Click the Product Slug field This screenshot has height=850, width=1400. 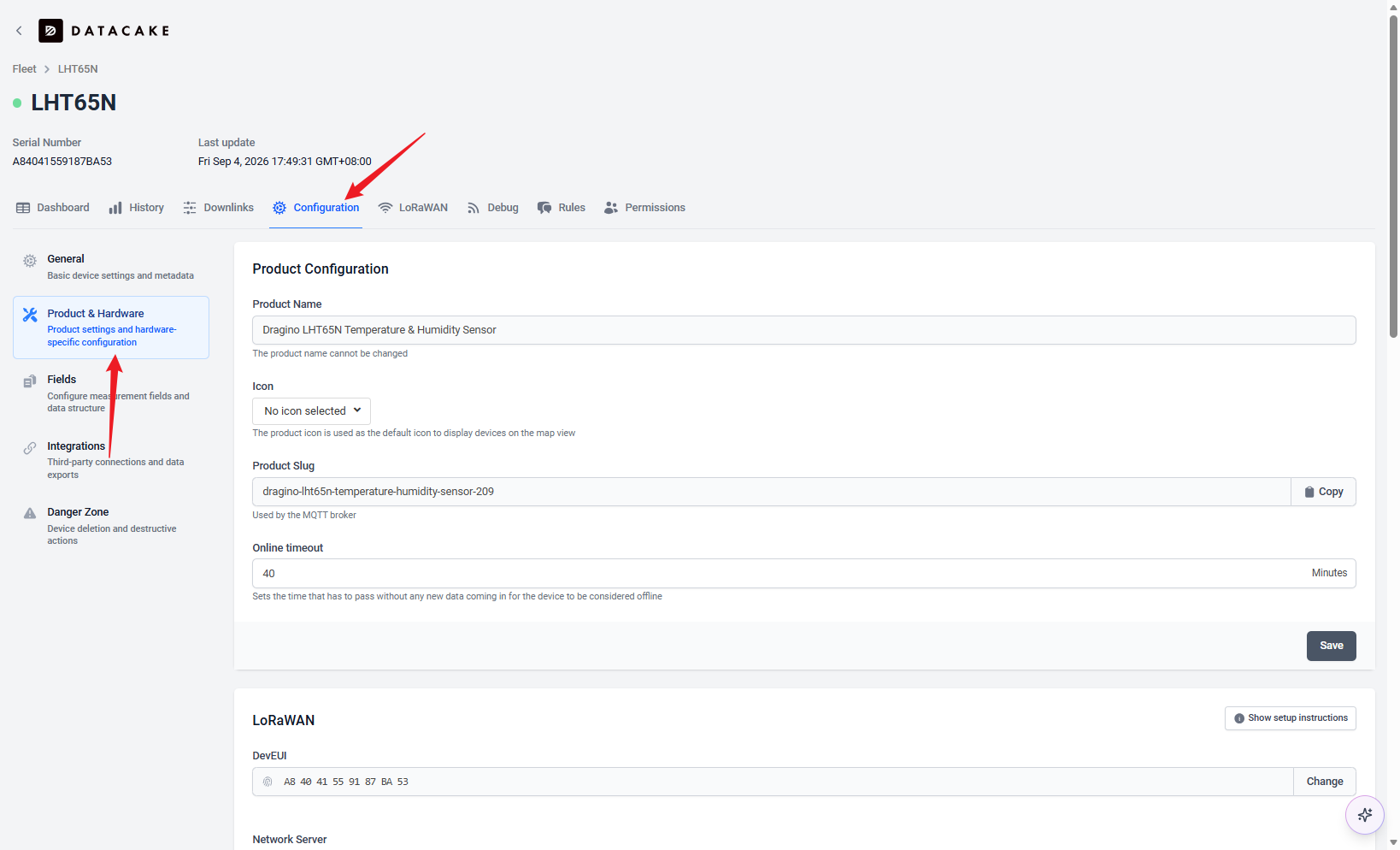(x=772, y=492)
